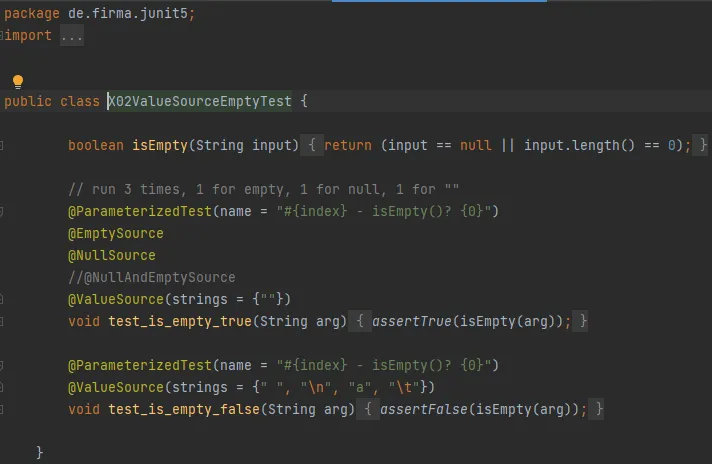Click @ParameterizedTest above @EmptySource
This screenshot has width=712, height=464.
[140, 211]
